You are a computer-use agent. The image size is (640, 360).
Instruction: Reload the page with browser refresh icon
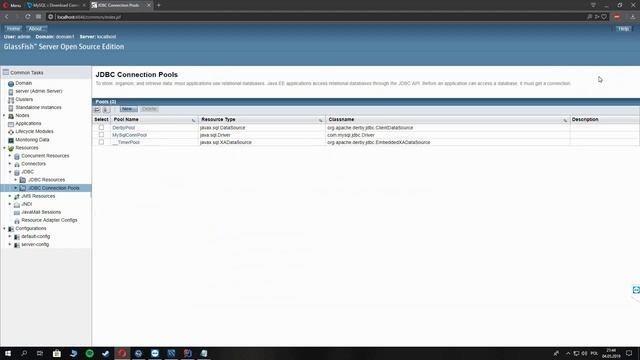27,17
